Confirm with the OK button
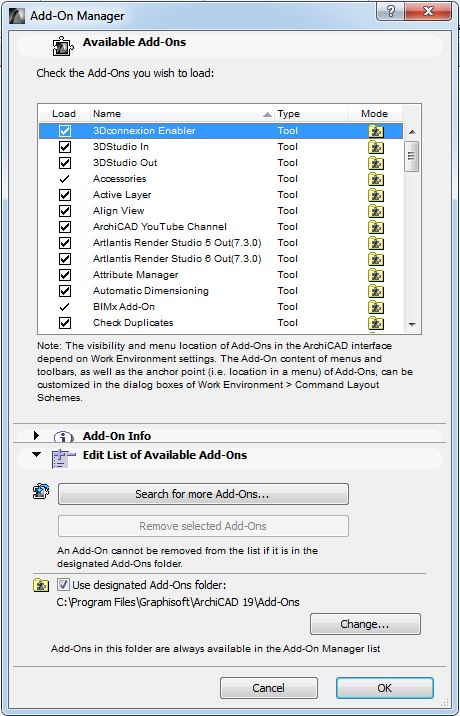 click(x=385, y=688)
